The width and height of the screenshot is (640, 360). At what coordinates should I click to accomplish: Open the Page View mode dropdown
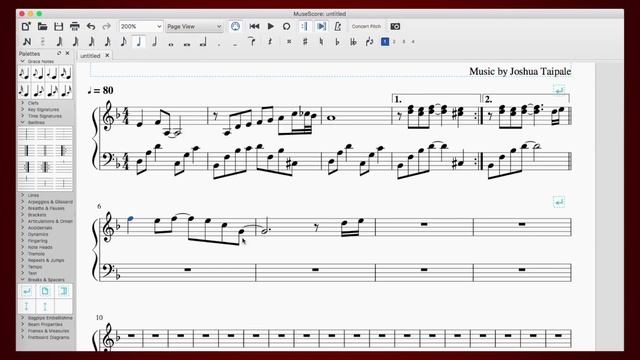coord(194,27)
